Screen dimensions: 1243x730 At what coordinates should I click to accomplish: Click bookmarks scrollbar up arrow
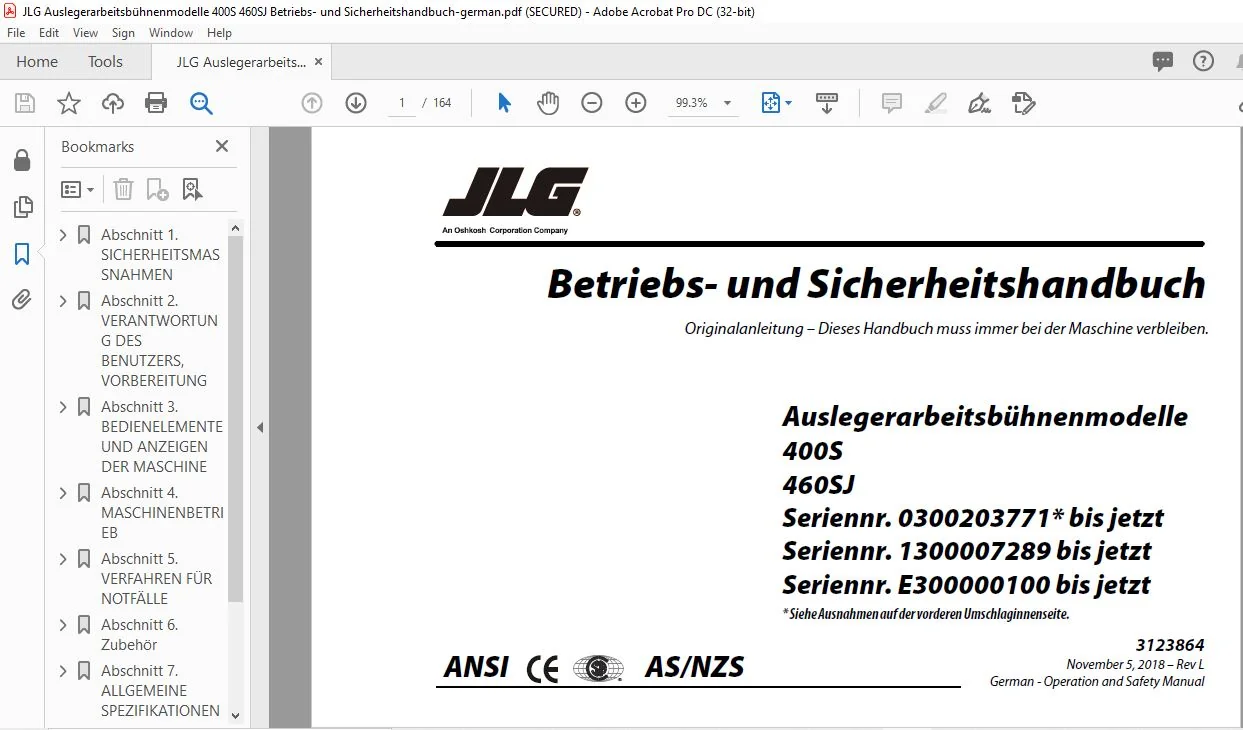pos(236,229)
